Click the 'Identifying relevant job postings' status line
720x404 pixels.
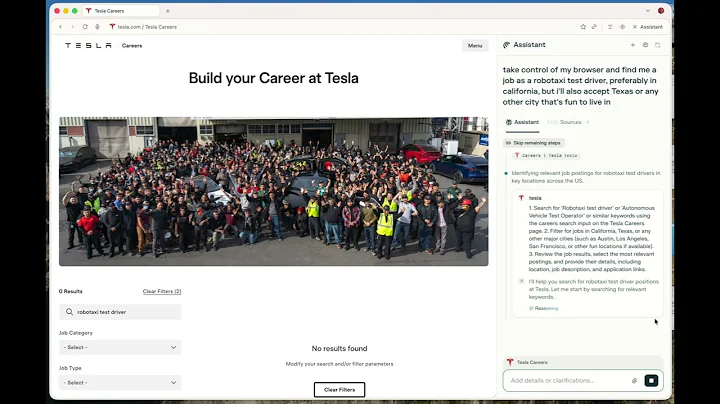586,177
